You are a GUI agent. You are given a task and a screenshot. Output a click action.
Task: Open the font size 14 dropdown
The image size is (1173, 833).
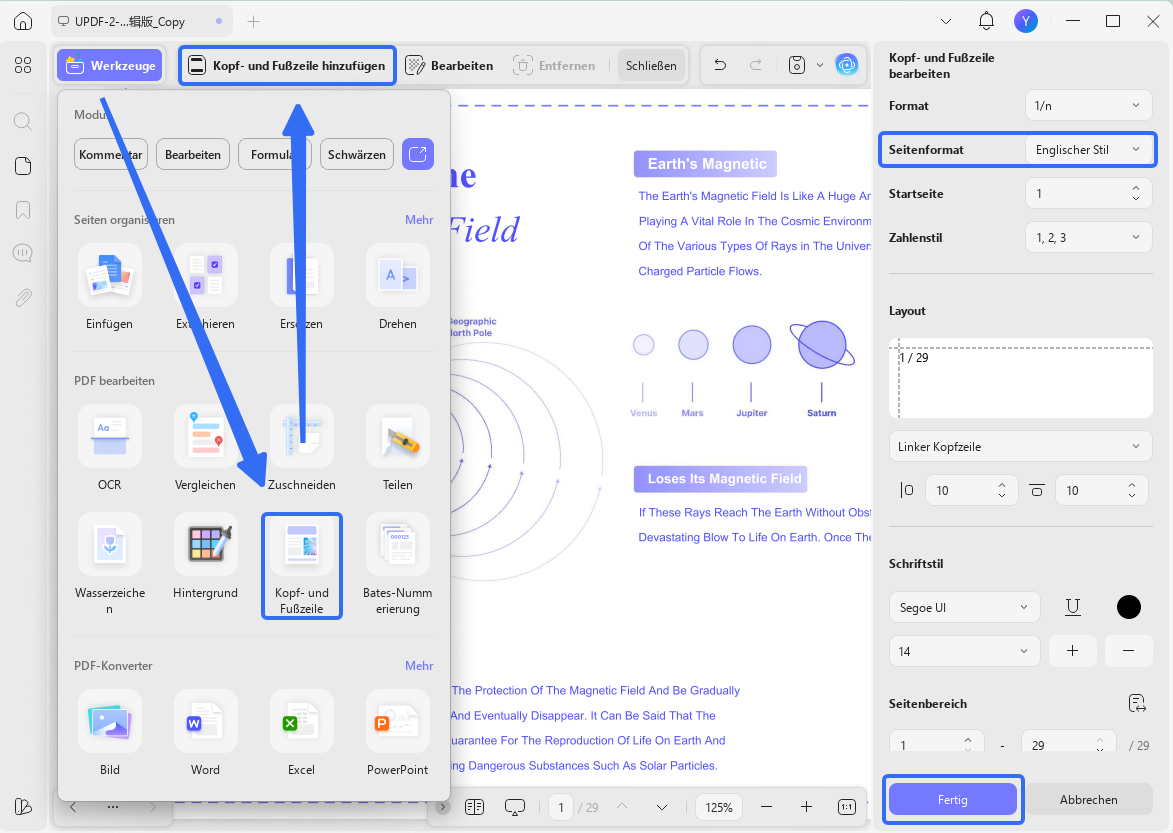964,651
